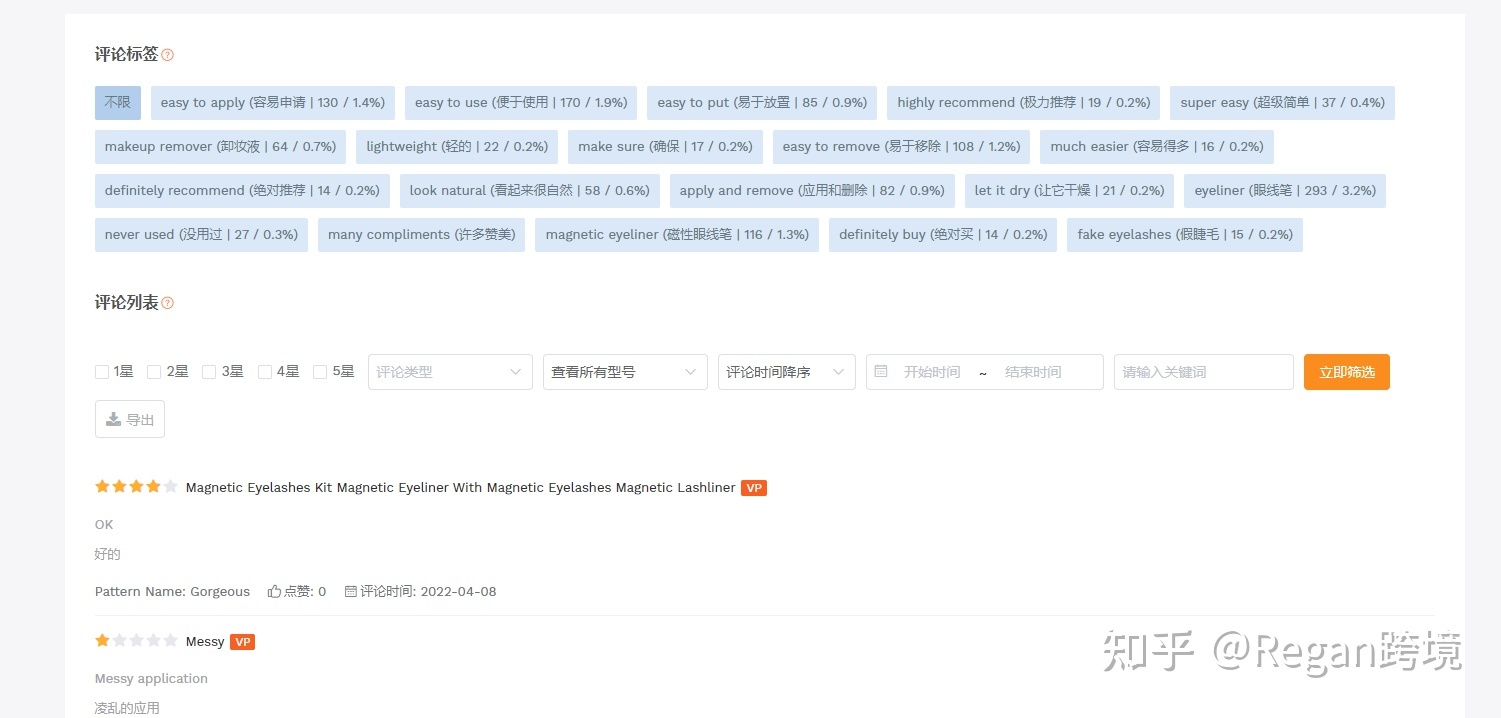This screenshot has height=718, width=1501.
Task: Click the help icon beside 评论标签
Action: [168, 55]
